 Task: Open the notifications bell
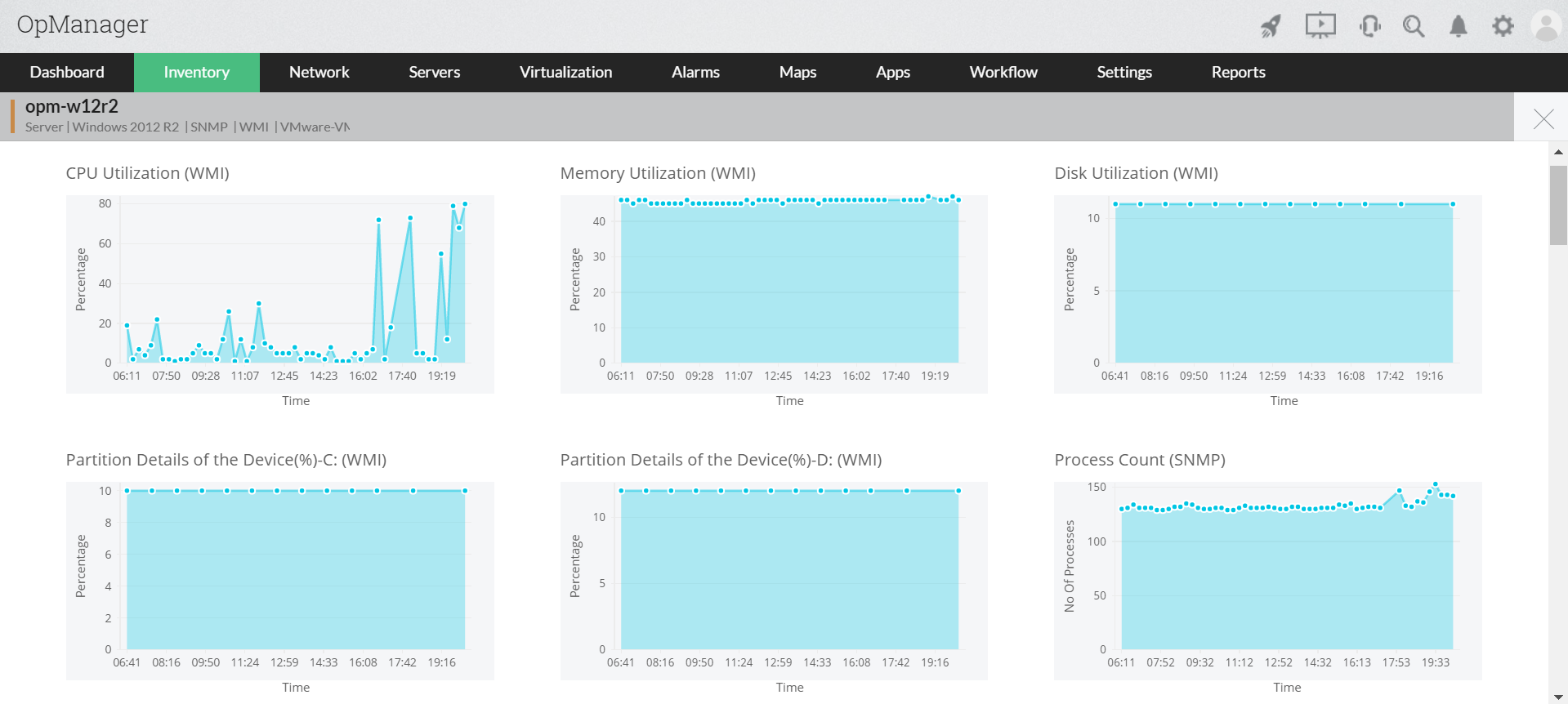(x=1459, y=26)
